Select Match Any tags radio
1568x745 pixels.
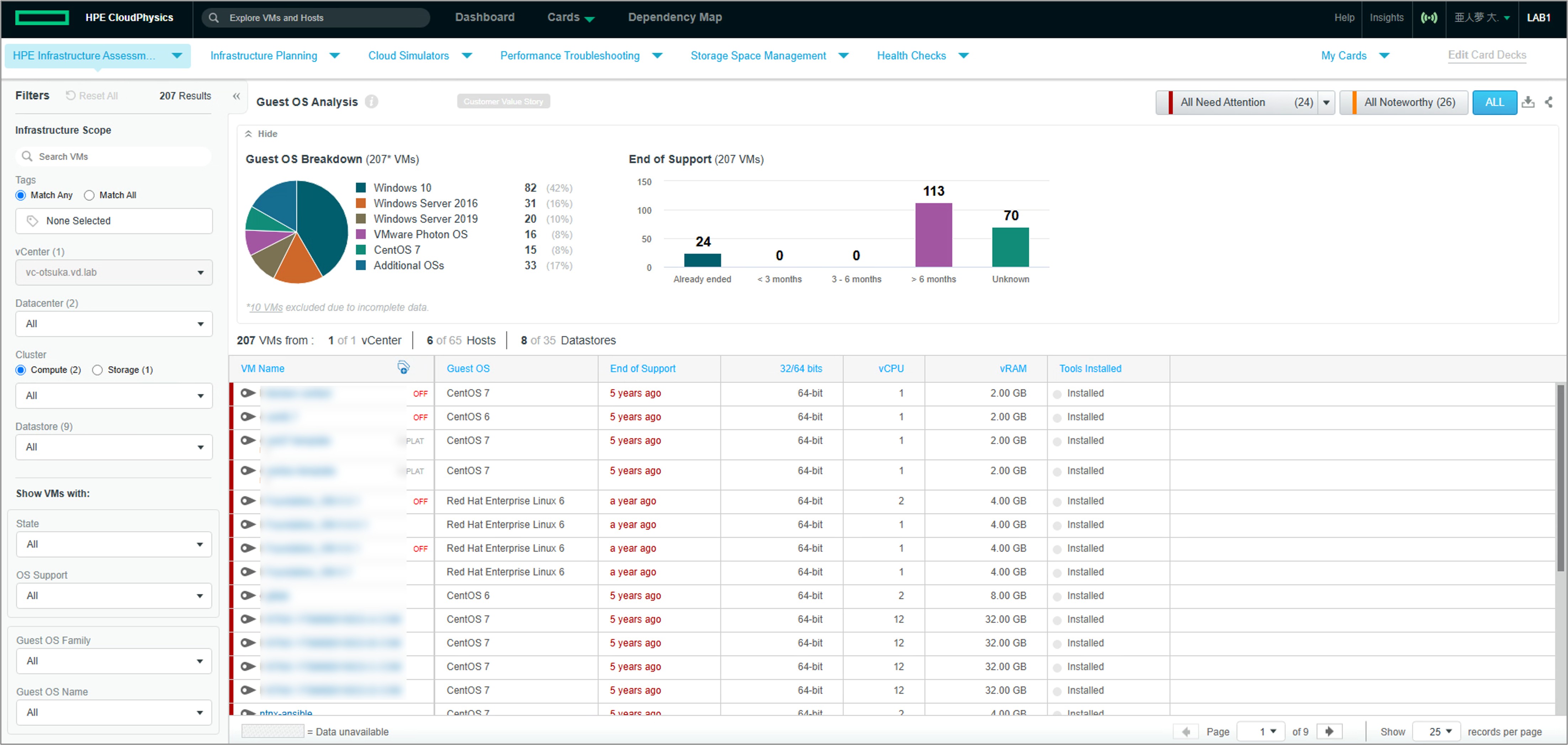(21, 195)
